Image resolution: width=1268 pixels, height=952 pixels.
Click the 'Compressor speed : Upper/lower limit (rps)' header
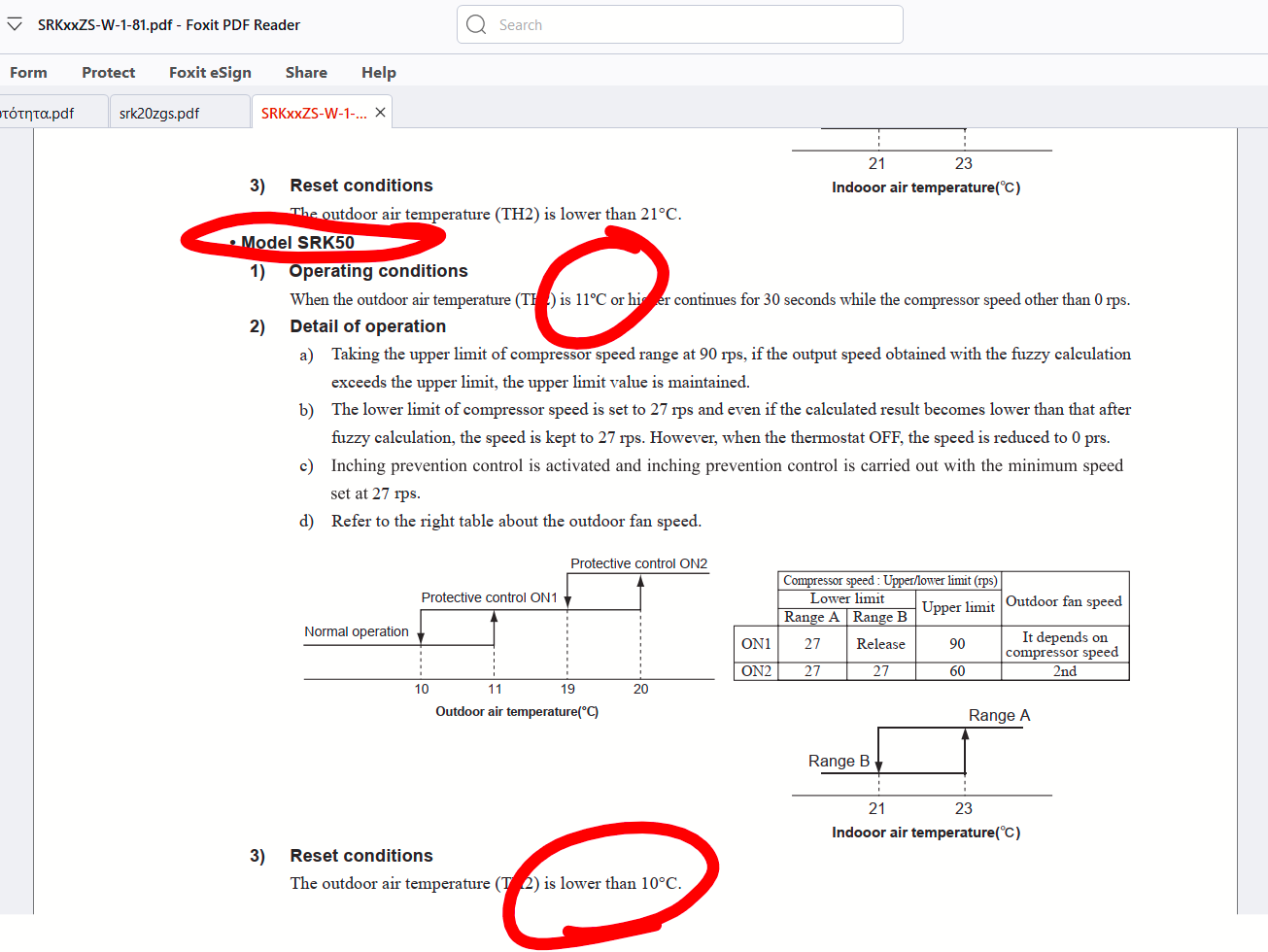point(890,580)
